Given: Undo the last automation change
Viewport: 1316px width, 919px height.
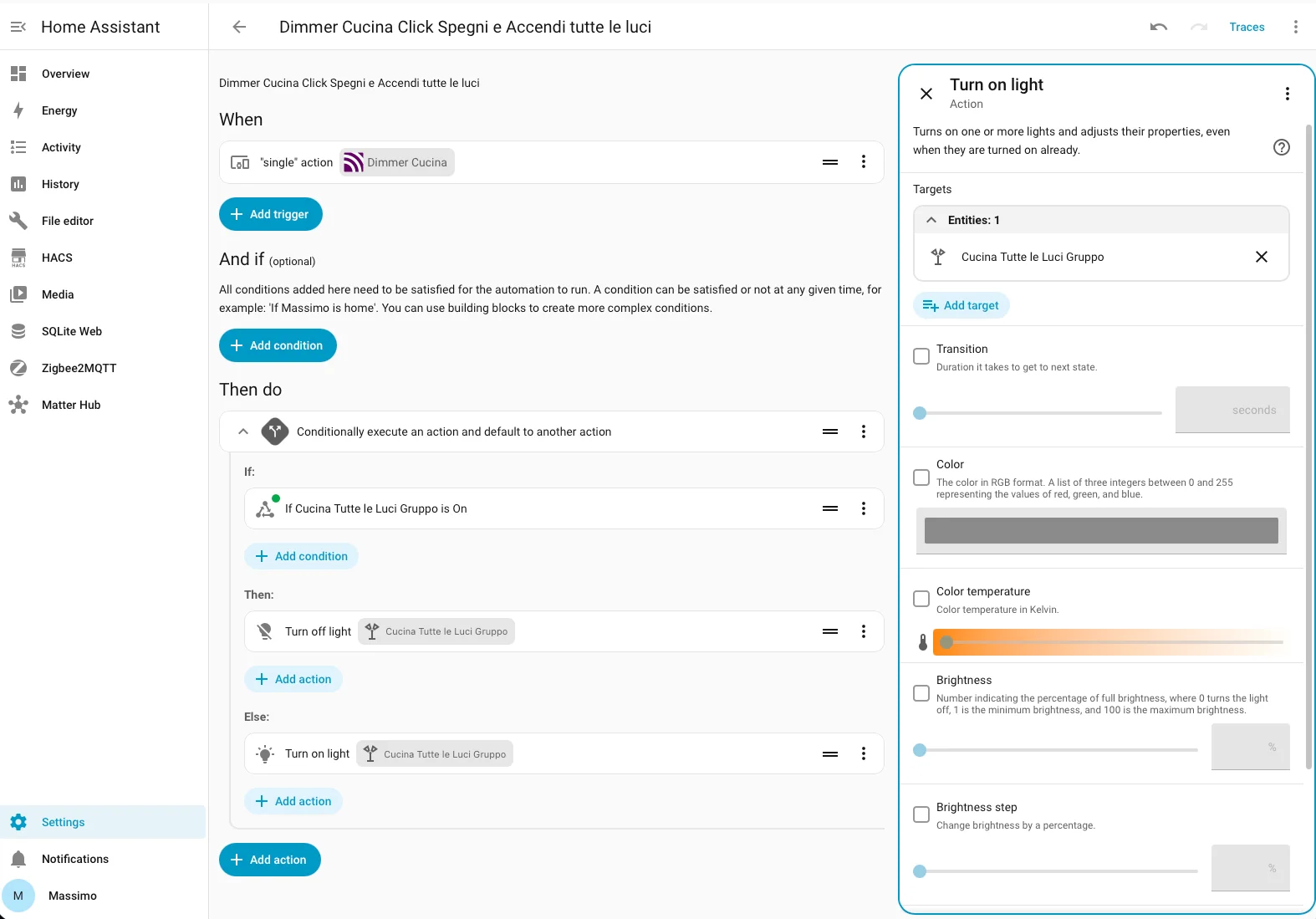Looking at the screenshot, I should pos(1159,27).
